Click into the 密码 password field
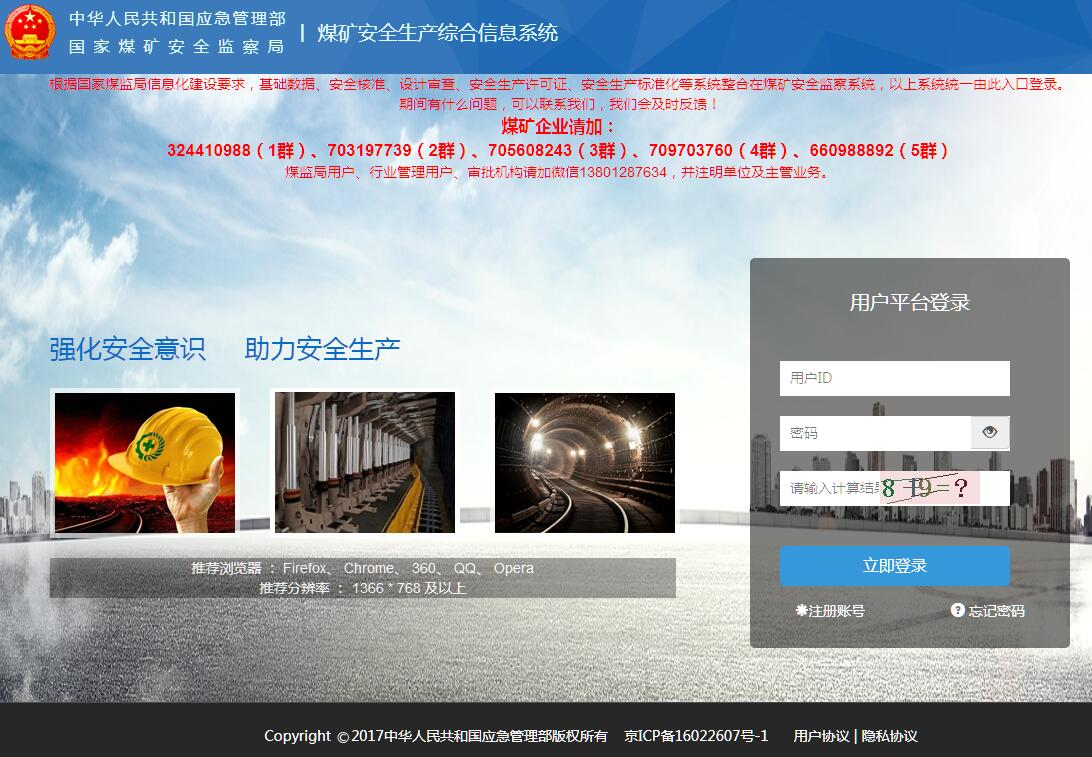 pos(875,433)
